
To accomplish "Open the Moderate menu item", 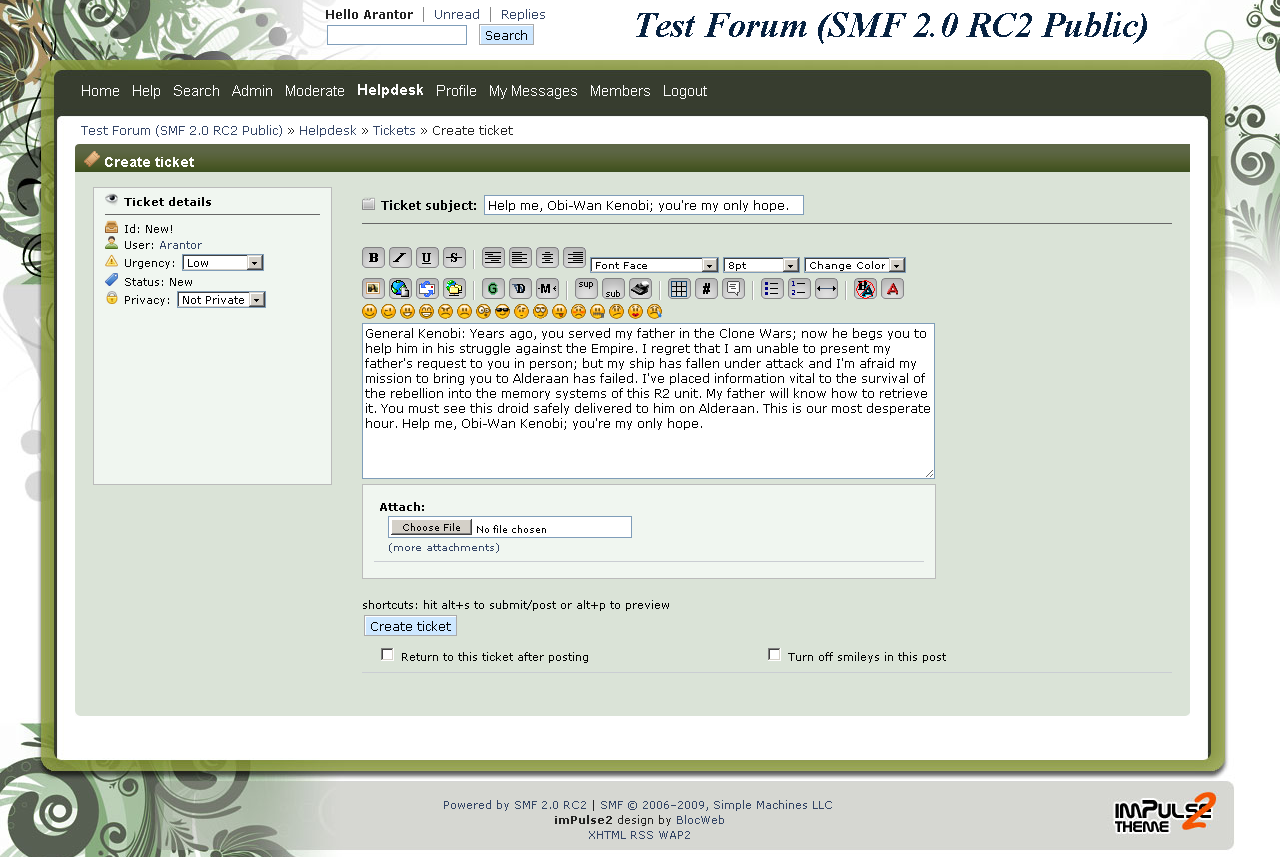I will (315, 91).
